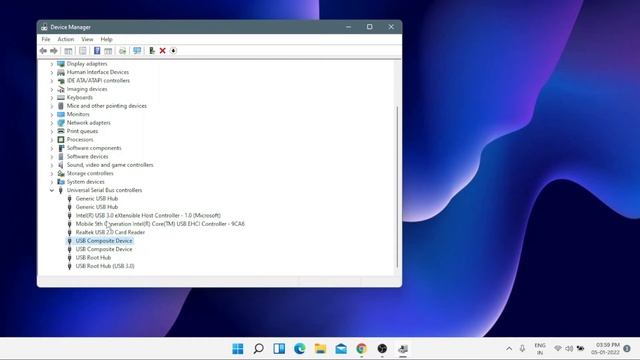Select Intel(R) USB 3.0 eXtensible Host Controller
This screenshot has height=360, width=640.
[x=148, y=216]
